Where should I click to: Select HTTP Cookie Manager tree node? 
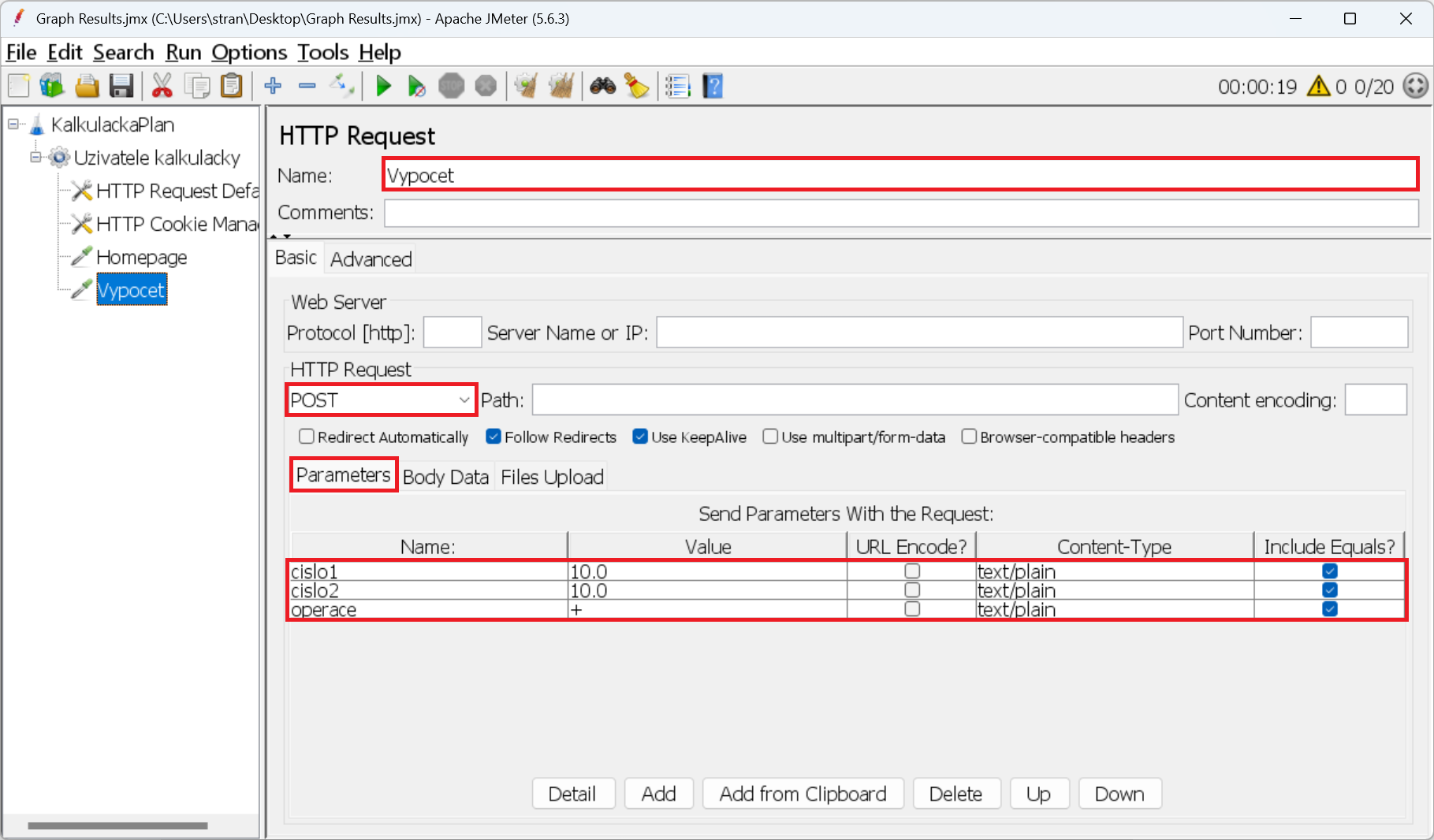177,224
